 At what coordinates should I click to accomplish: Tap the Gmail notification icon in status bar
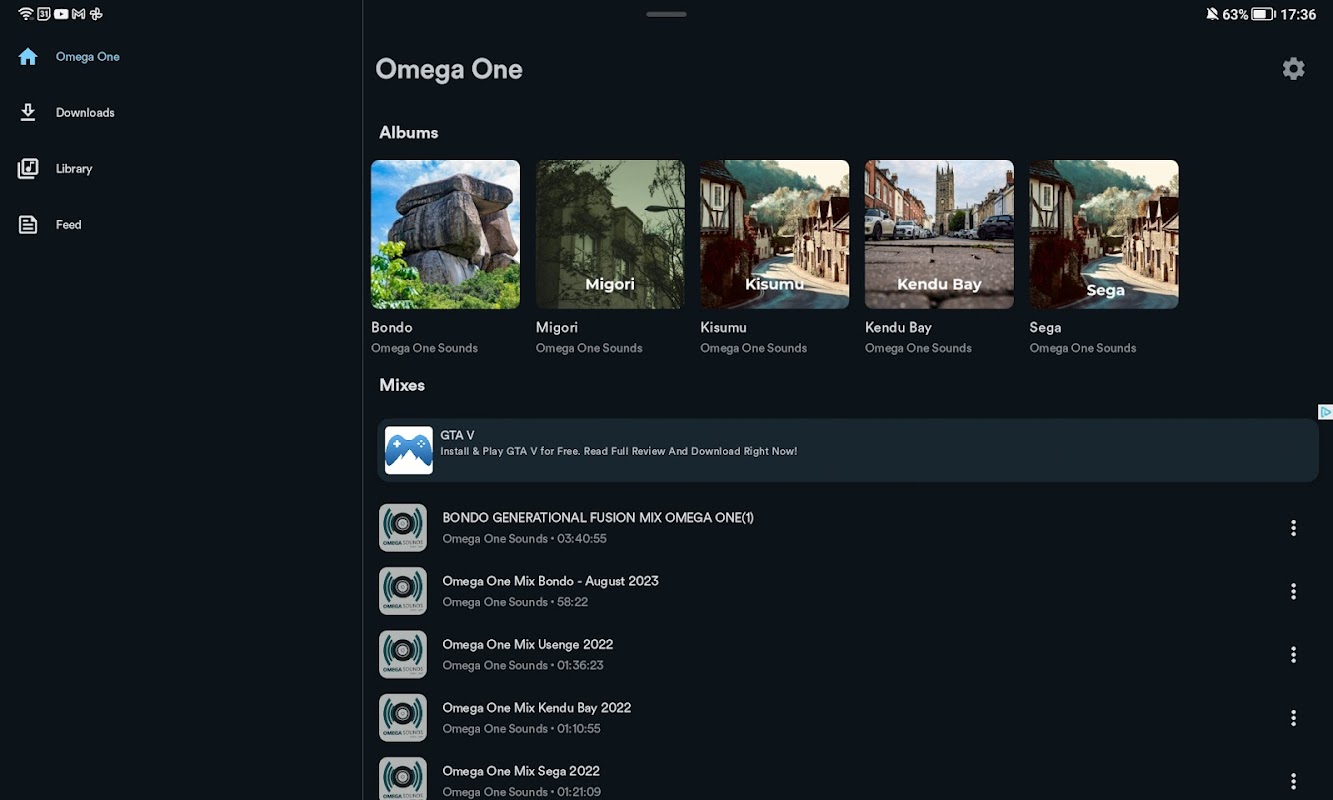coord(79,14)
